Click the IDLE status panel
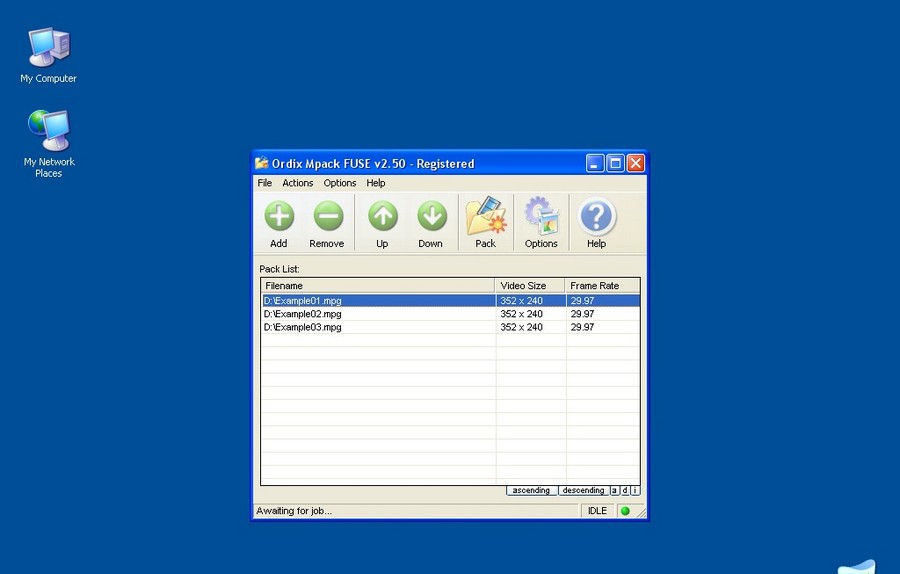This screenshot has height=574, width=900. (x=598, y=511)
